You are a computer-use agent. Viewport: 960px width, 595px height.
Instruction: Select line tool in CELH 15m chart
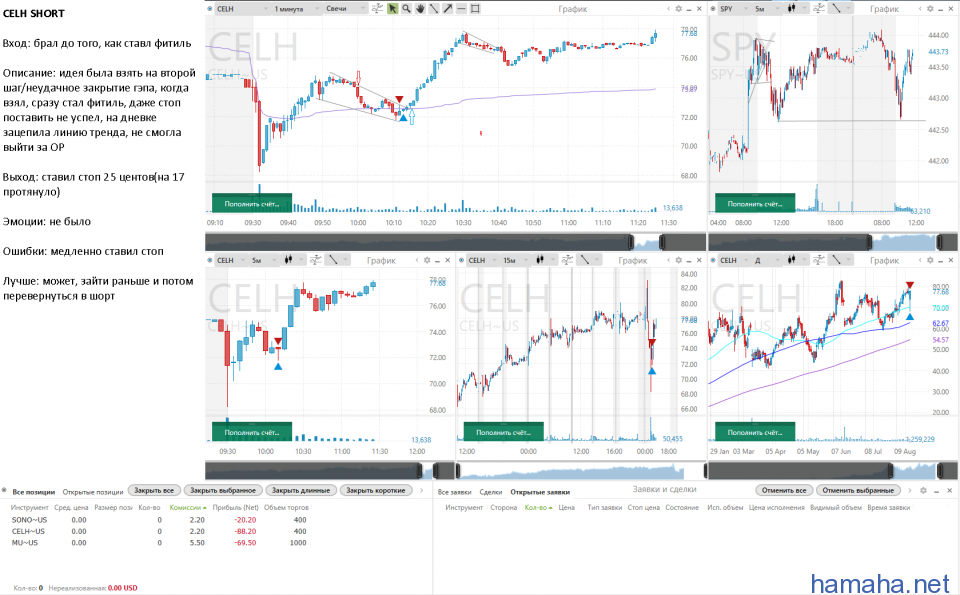(x=585, y=260)
